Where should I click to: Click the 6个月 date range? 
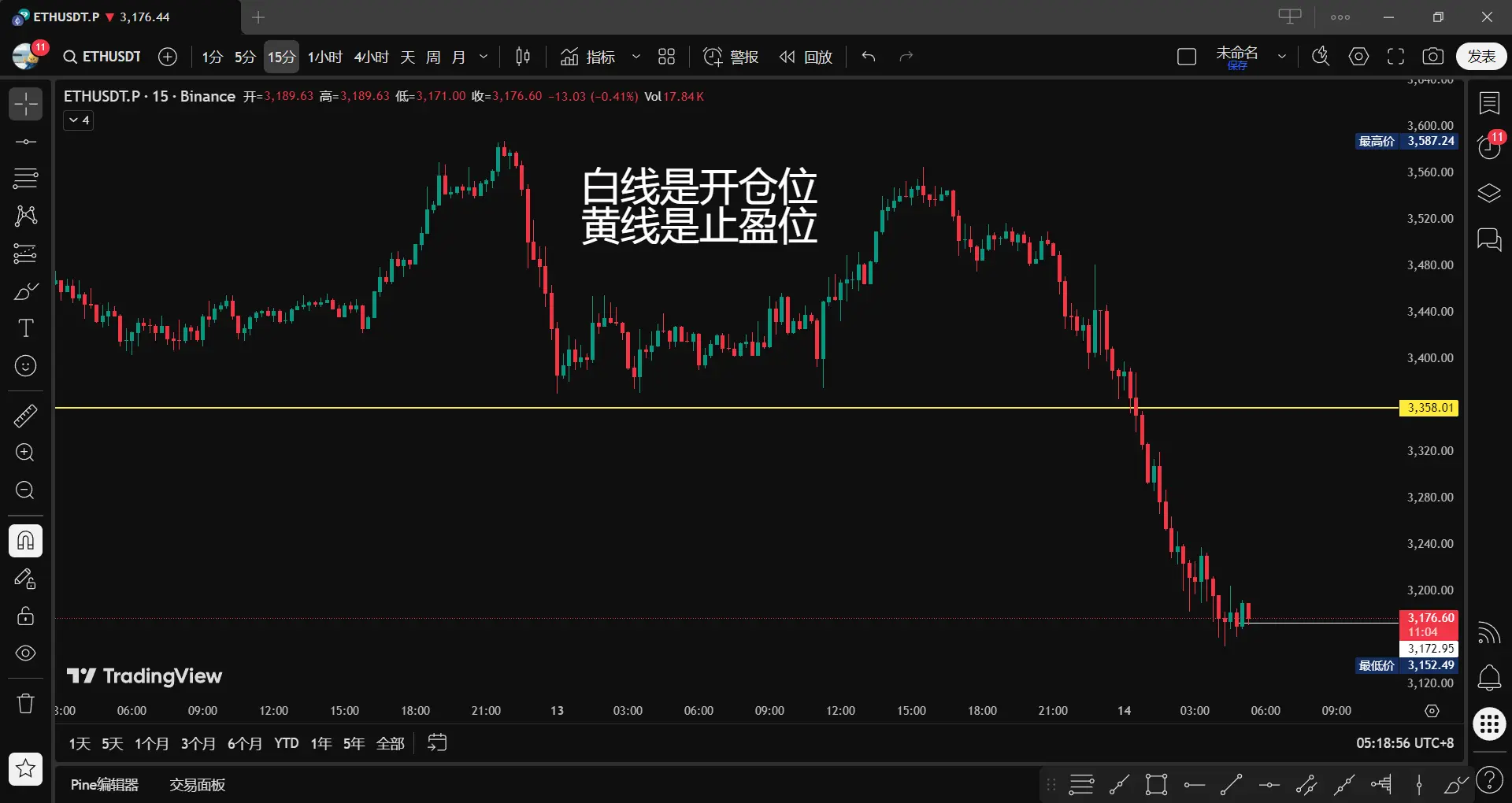click(245, 743)
